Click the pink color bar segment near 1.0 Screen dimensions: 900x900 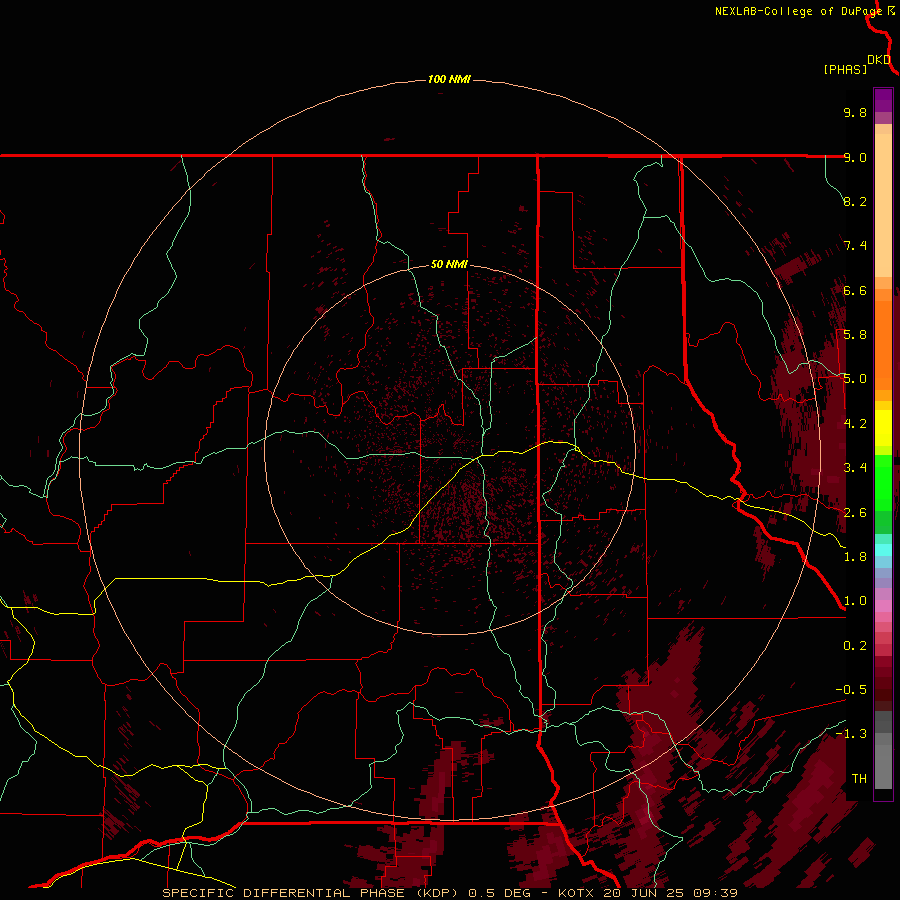pyautogui.click(x=883, y=606)
